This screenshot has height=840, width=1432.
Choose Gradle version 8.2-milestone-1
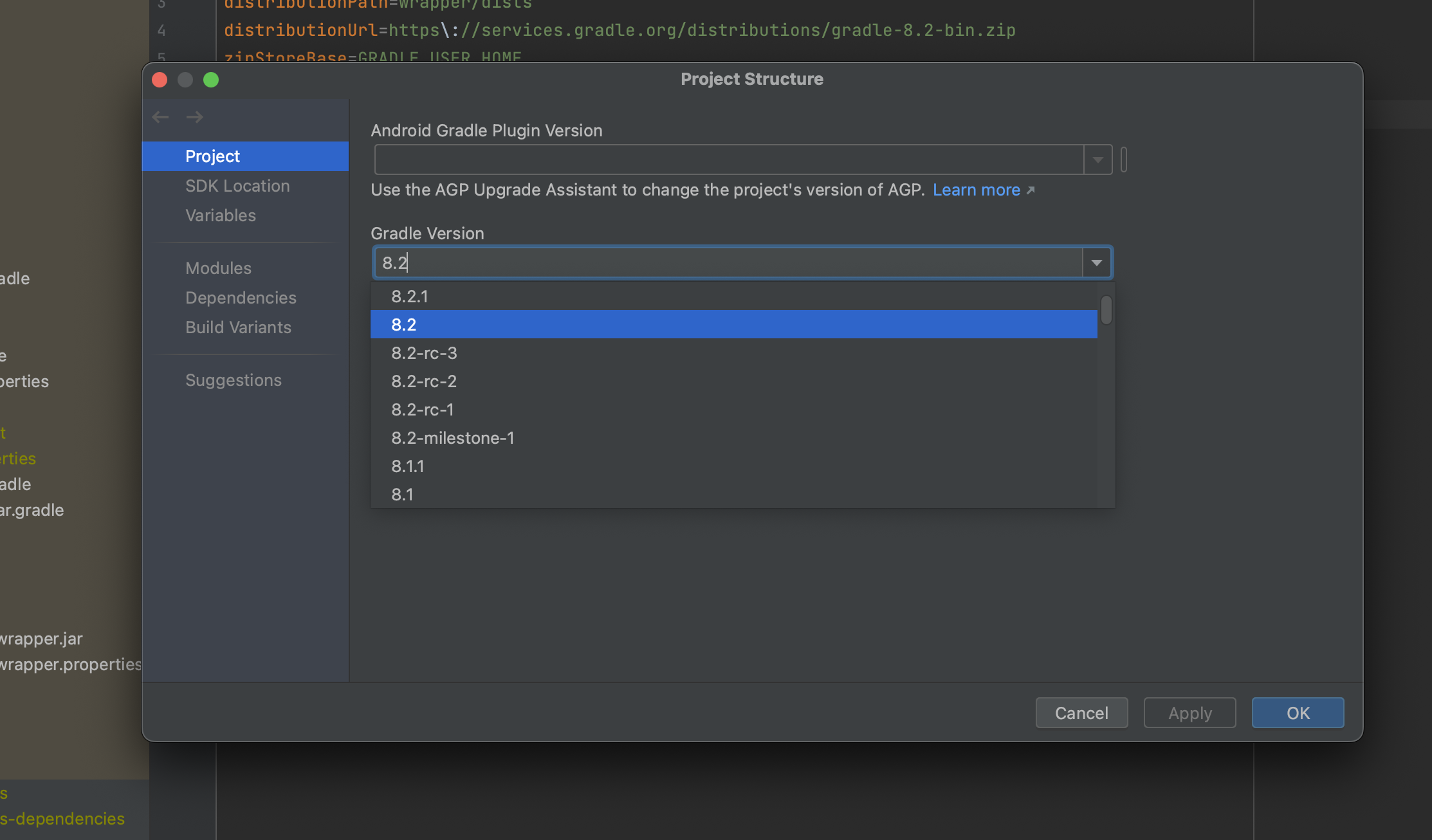coord(734,438)
